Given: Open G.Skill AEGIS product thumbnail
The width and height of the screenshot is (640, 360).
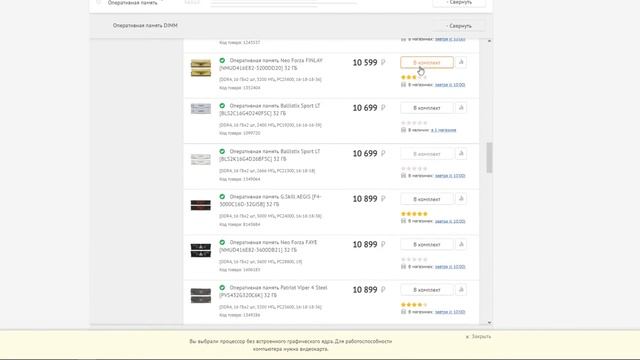Looking at the screenshot, I should click(201, 205).
